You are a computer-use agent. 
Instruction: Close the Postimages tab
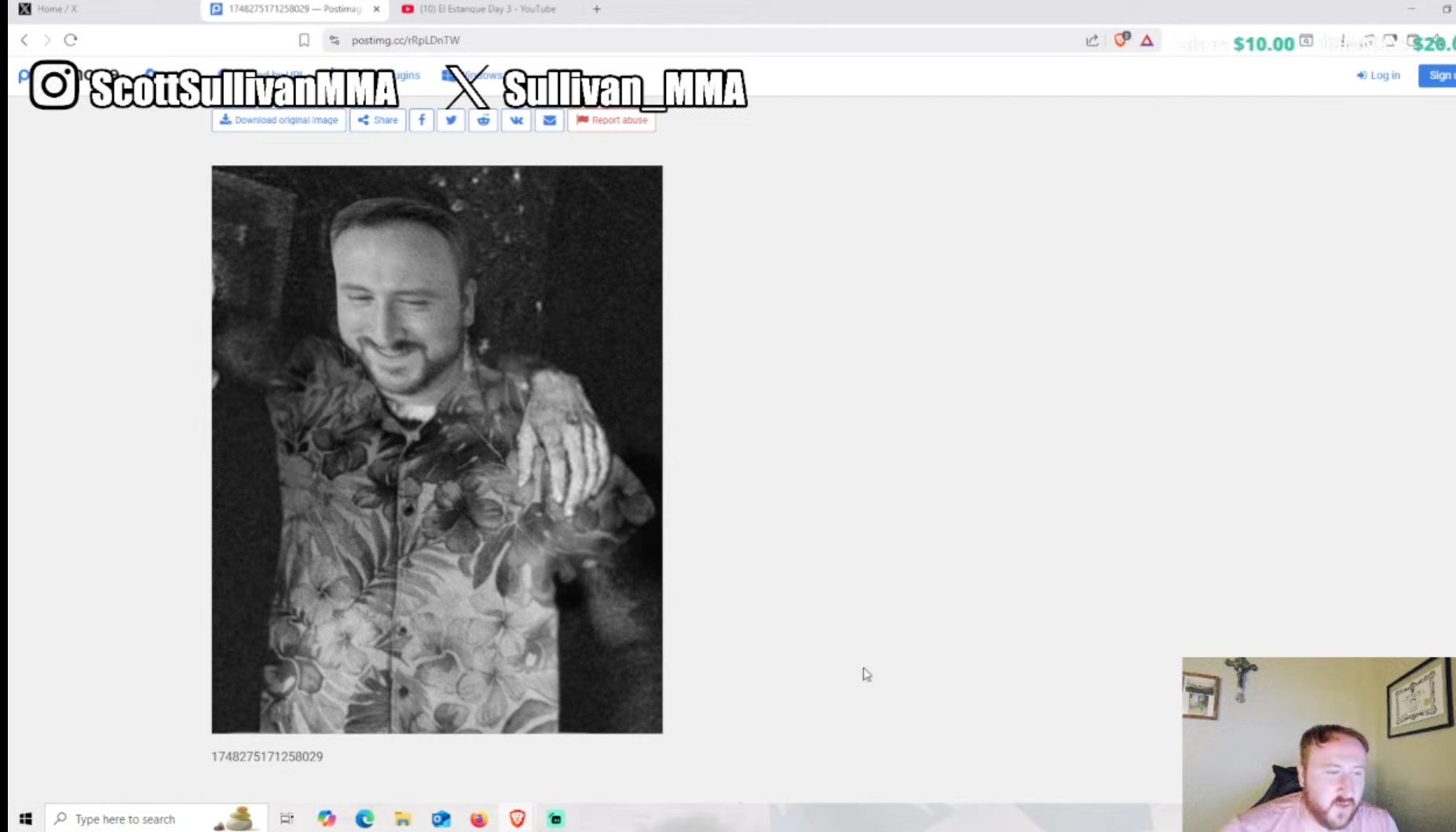point(376,9)
